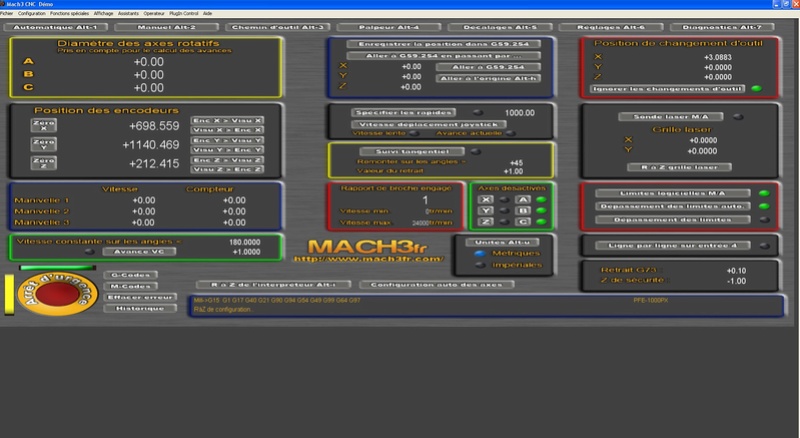Switch to the Decalages Alt-5 screen
Image resolution: width=800 pixels, height=438 pixels.
[500, 27]
